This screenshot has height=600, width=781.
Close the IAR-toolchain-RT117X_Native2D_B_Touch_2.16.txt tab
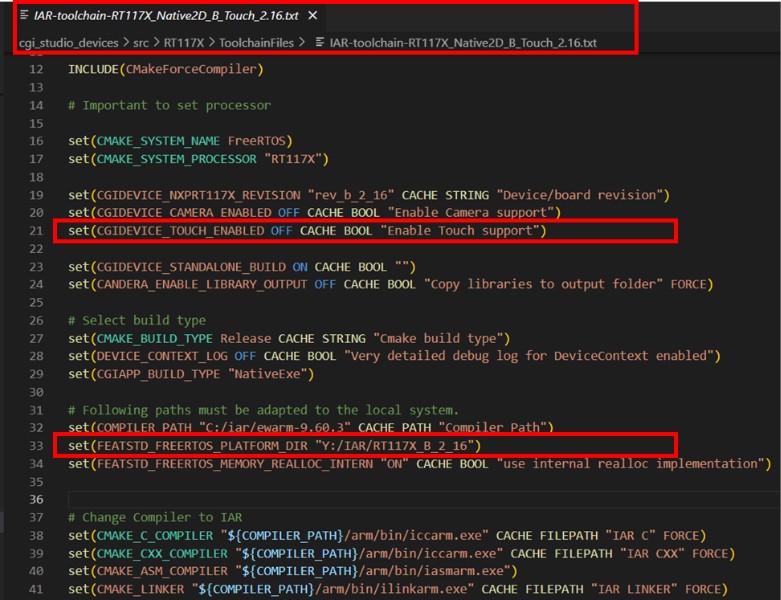[x=313, y=15]
